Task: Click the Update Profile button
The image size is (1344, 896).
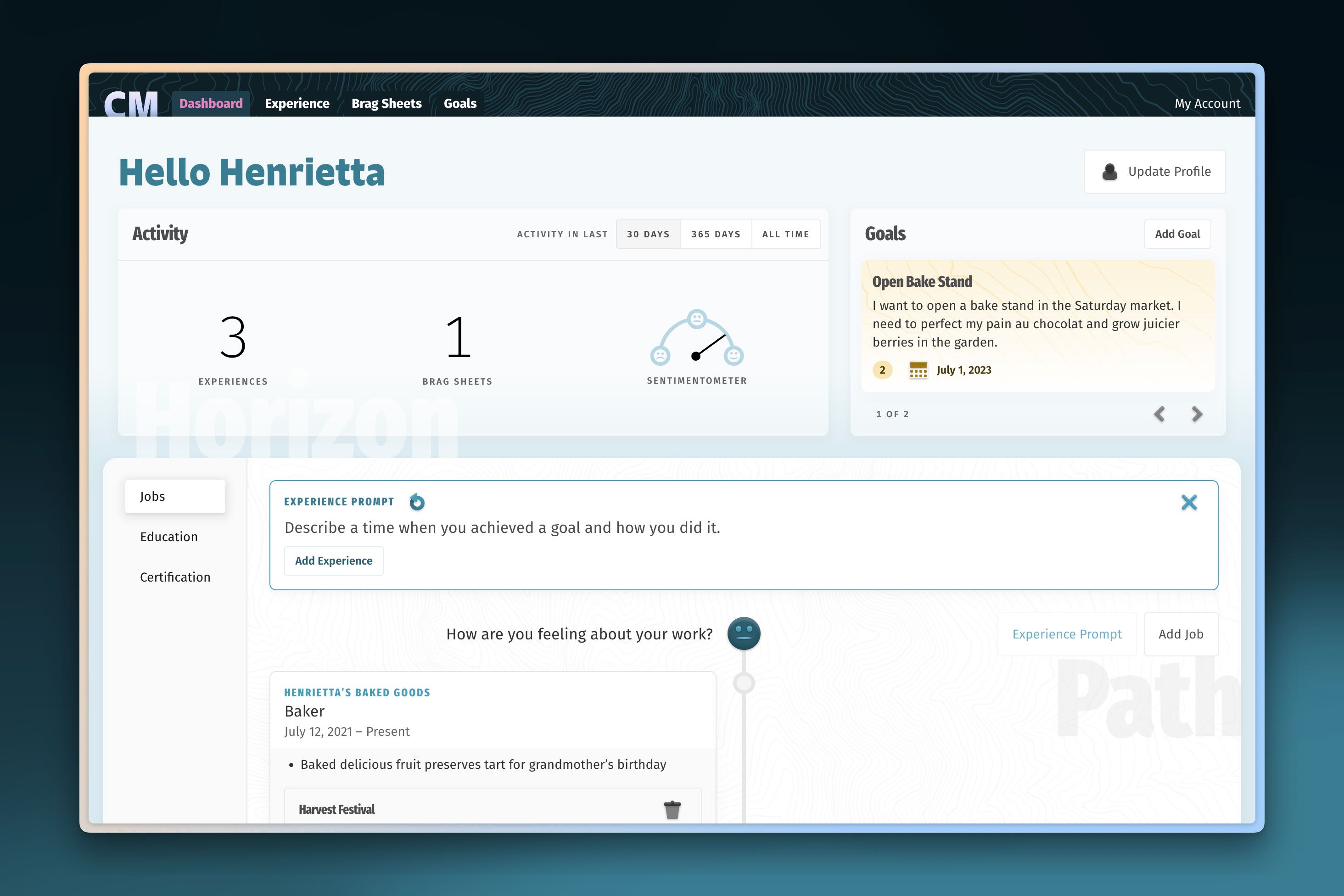Action: 1154,171
